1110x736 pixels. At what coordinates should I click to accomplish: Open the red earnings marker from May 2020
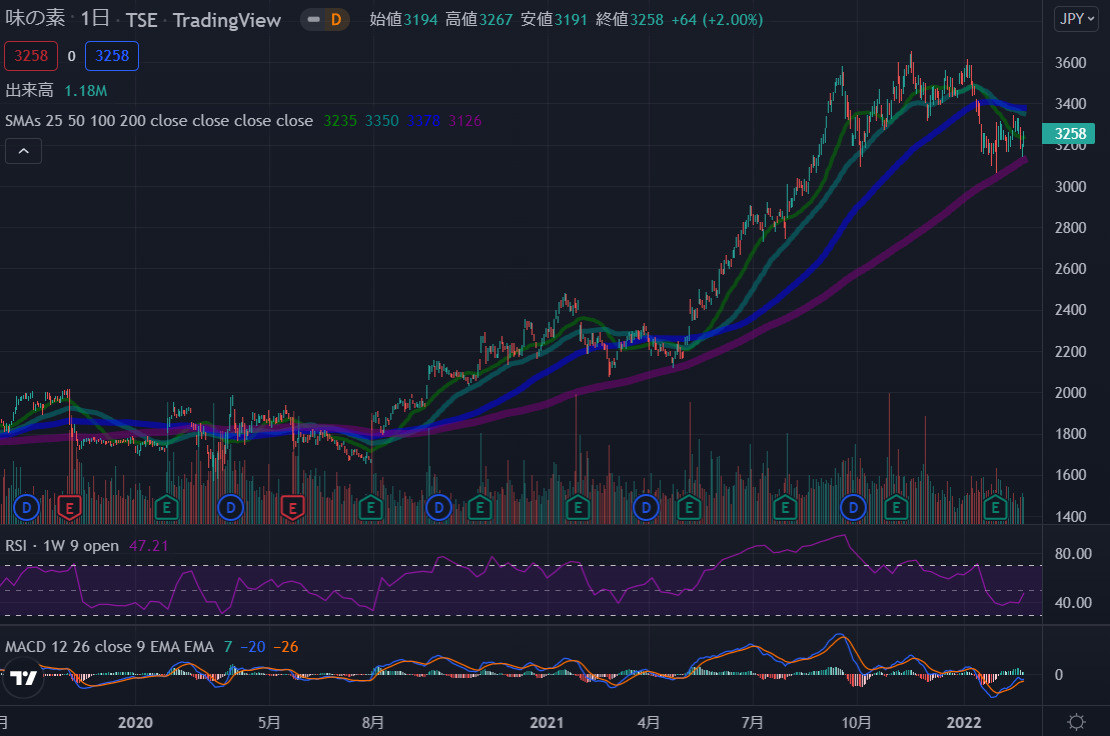pos(292,507)
